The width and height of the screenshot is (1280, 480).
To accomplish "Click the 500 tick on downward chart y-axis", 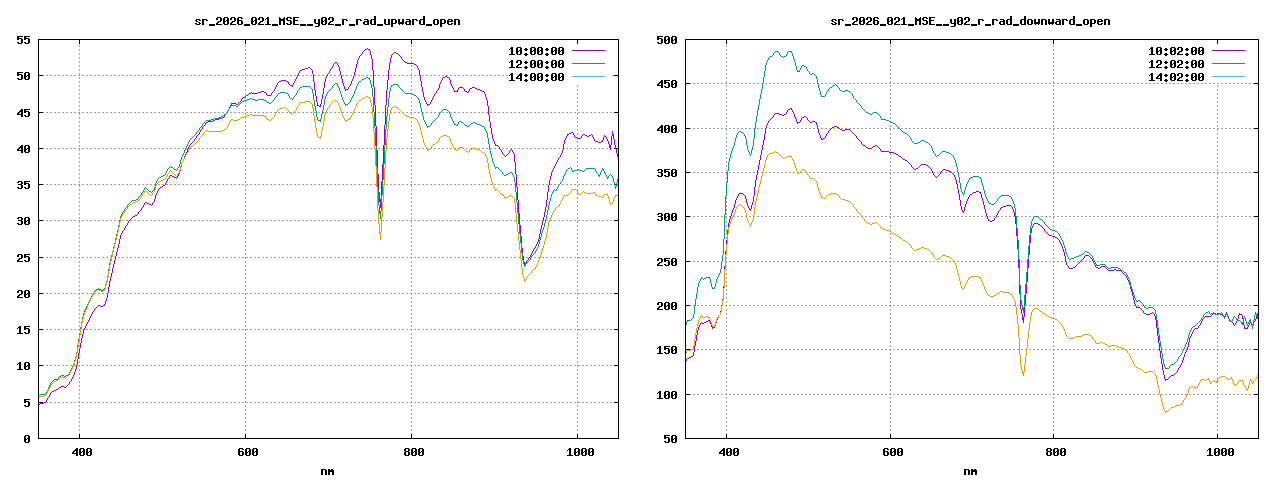I will tap(666, 40).
